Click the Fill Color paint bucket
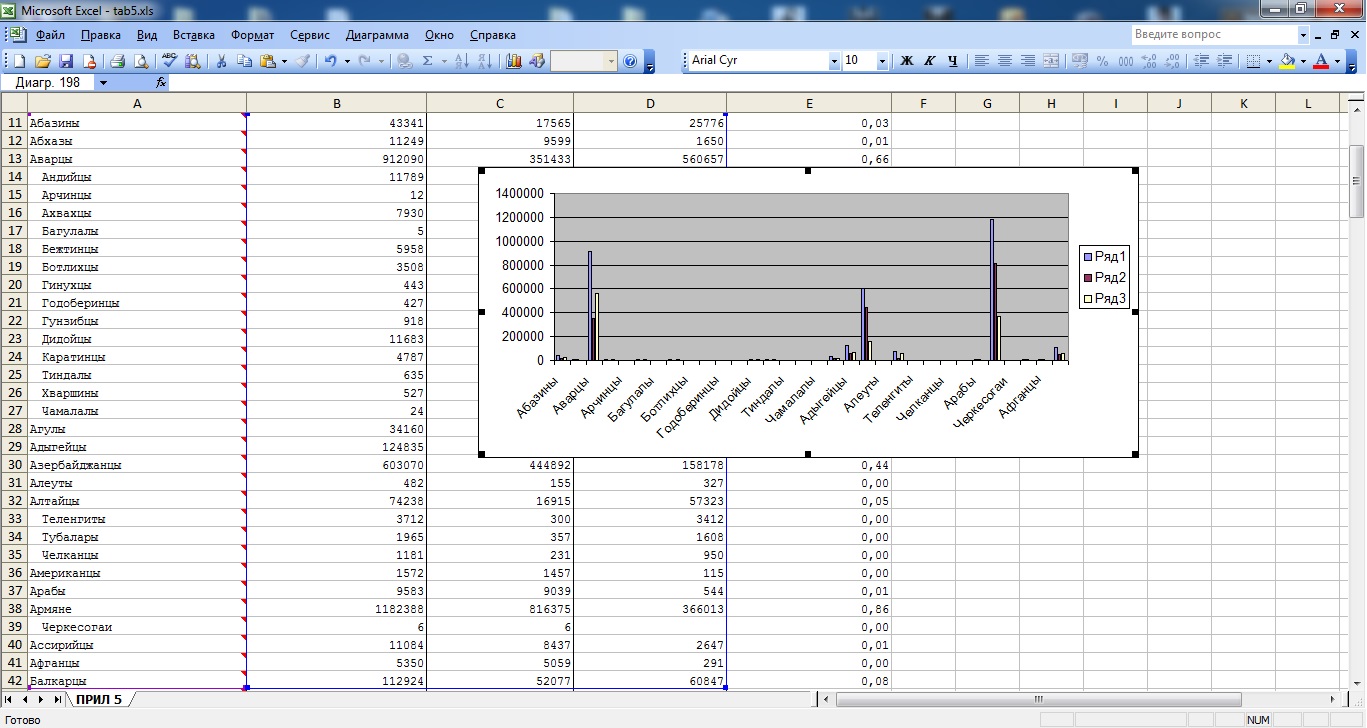Image resolution: width=1367 pixels, height=728 pixels. [x=1287, y=61]
